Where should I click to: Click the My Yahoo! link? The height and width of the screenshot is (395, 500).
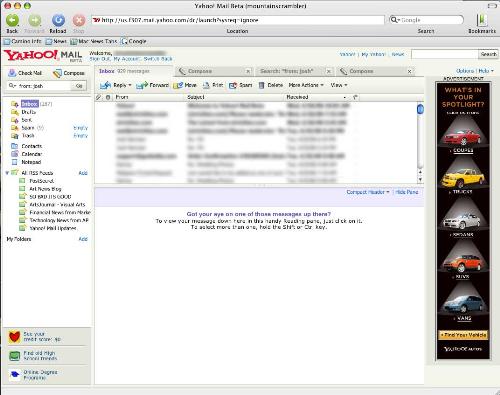[x=373, y=54]
